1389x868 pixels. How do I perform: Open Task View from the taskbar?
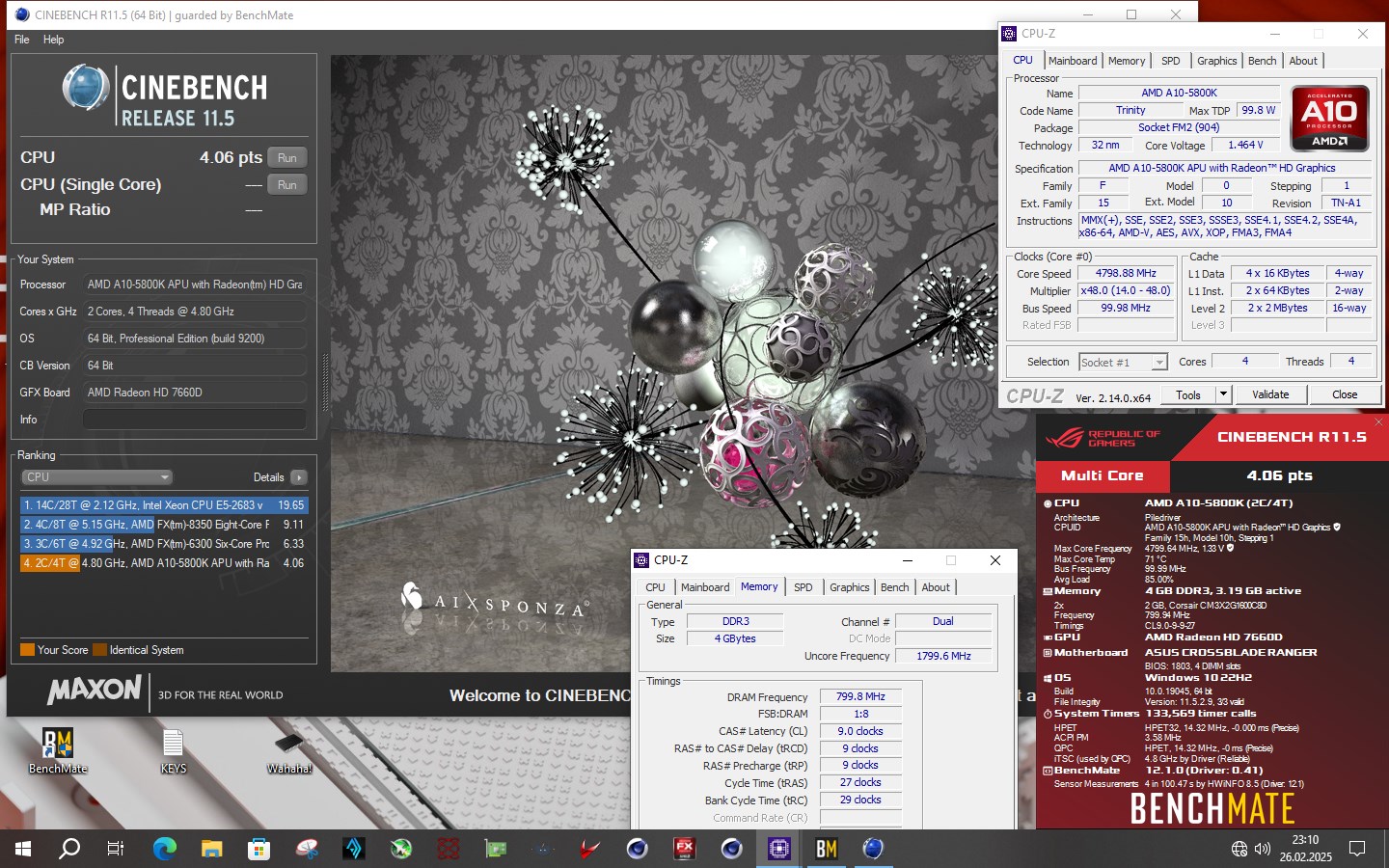click(116, 849)
